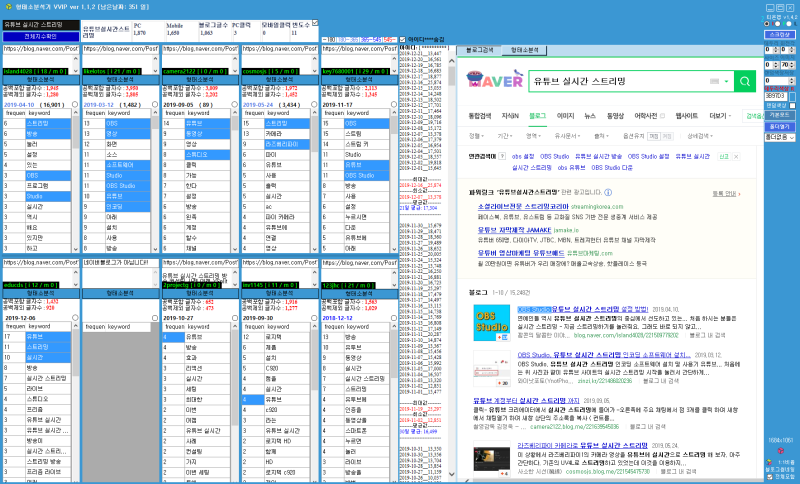800x484 pixels.
Task: Click the 2019-04-10 date in island4028 panel
Action: [19, 105]
